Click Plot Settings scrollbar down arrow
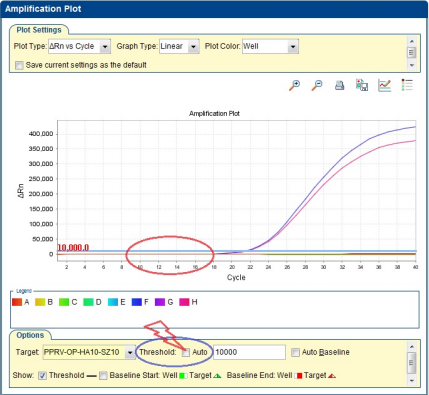 pos(412,65)
